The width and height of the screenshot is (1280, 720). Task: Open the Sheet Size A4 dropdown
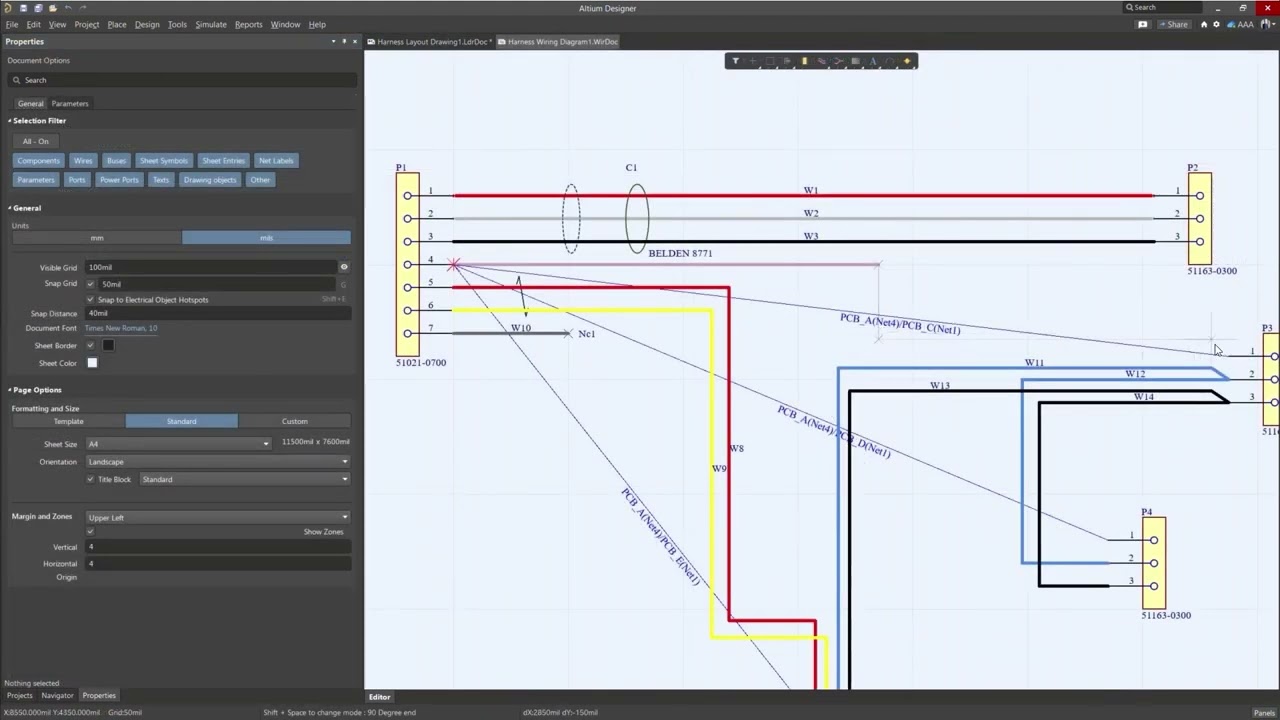[178, 444]
